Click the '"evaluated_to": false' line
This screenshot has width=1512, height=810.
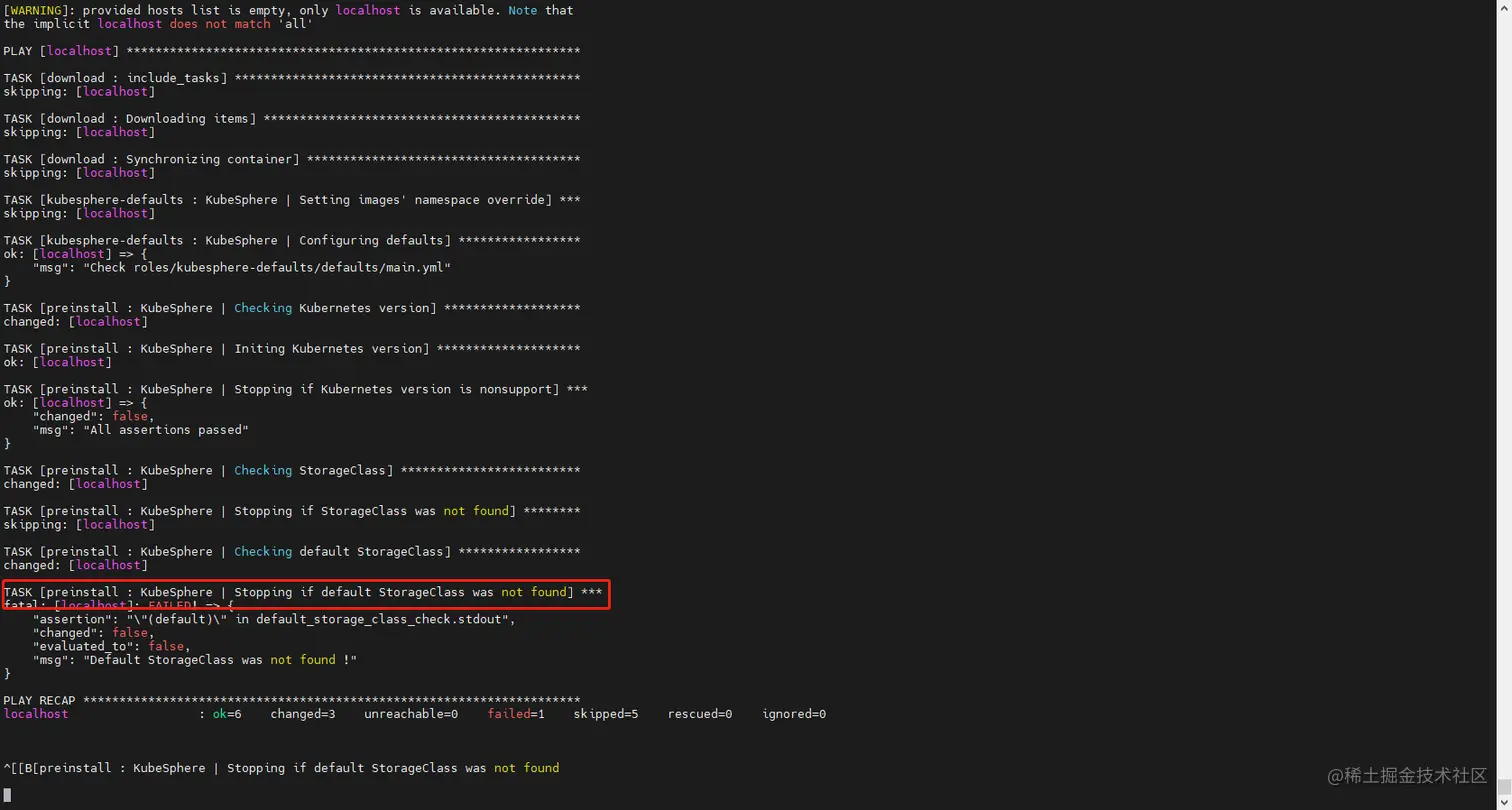[112, 646]
